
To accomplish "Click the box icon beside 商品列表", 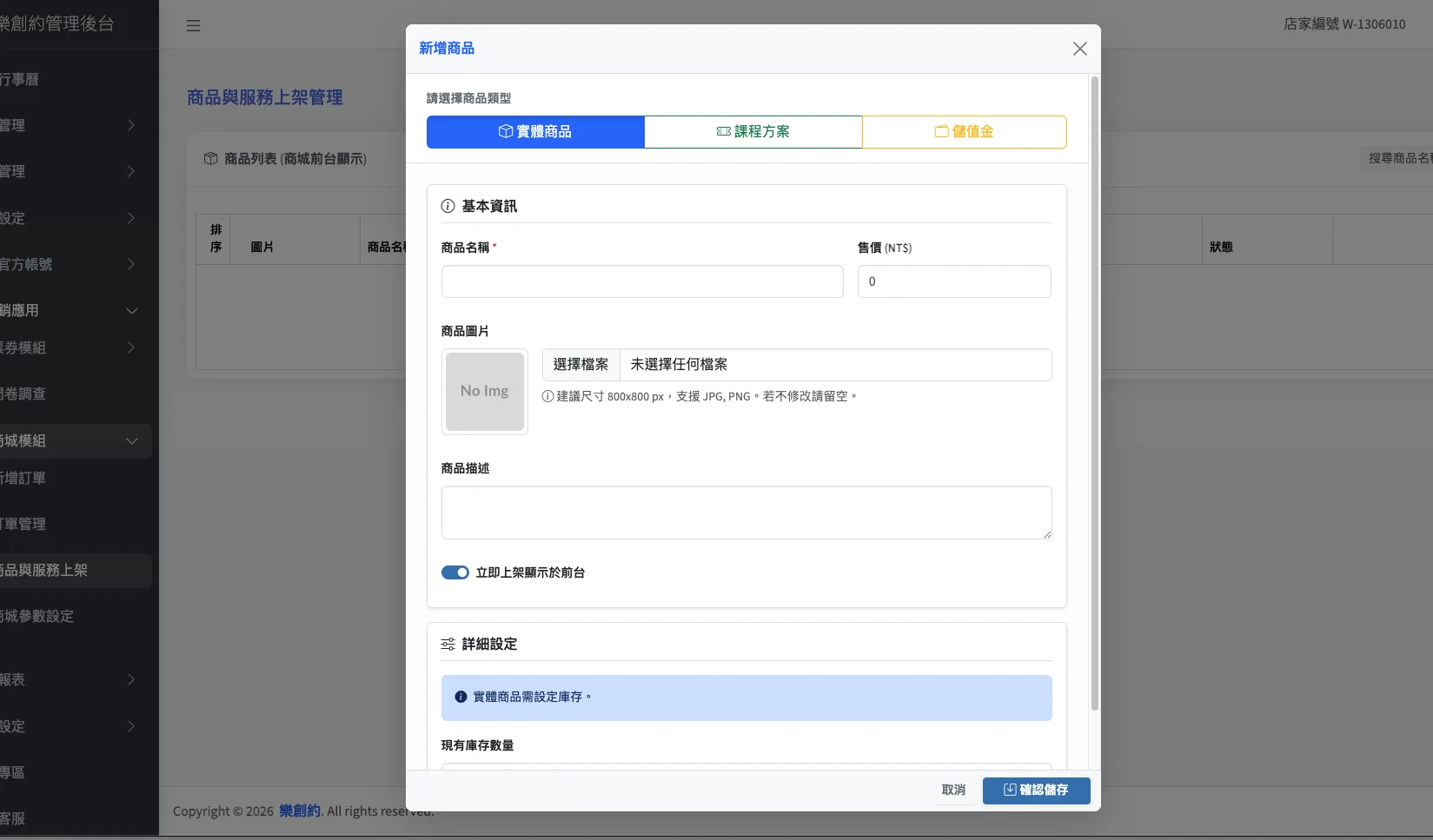I will [210, 159].
